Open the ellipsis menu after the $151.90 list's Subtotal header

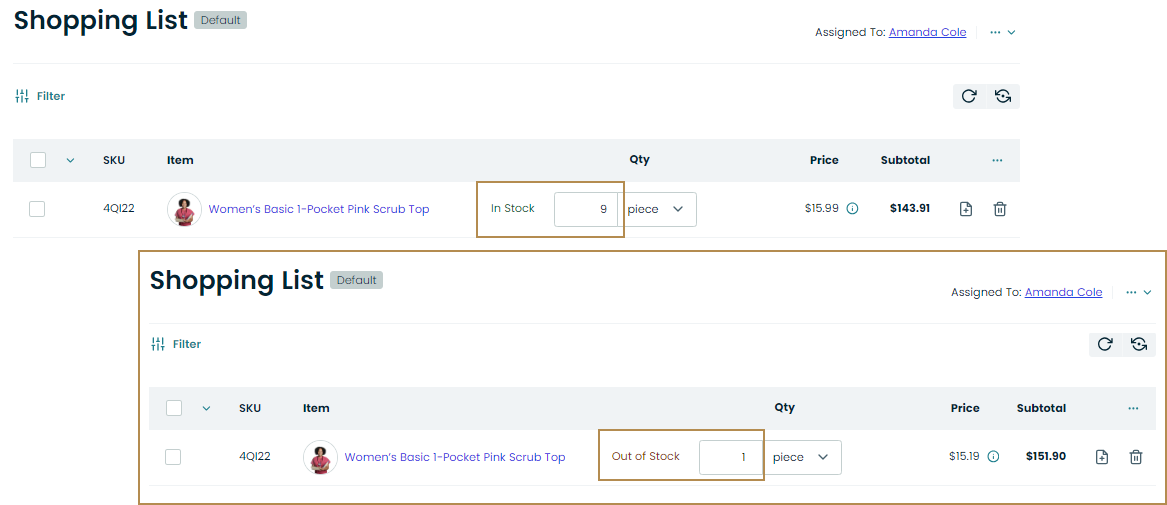tap(1133, 408)
